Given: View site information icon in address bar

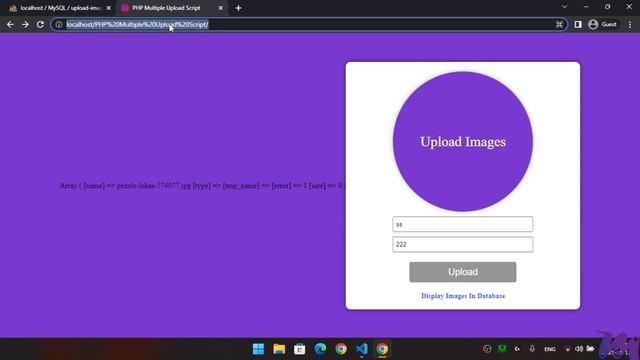Looking at the screenshot, I should click(x=59, y=24).
